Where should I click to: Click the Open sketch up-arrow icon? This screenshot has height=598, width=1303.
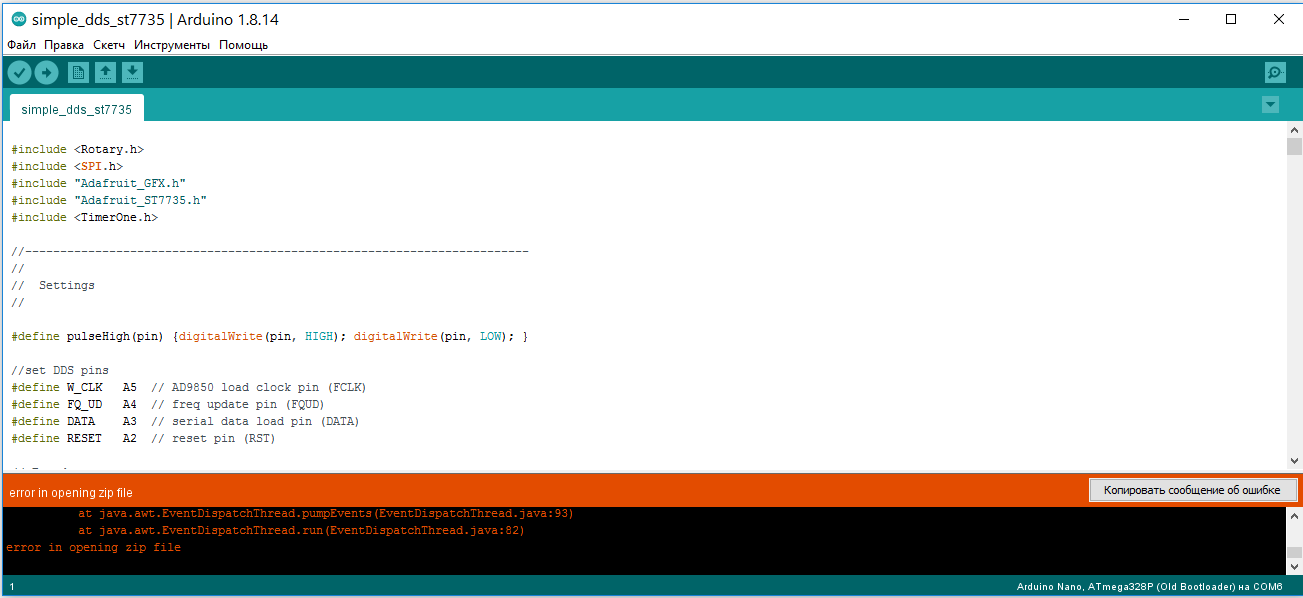coord(105,72)
